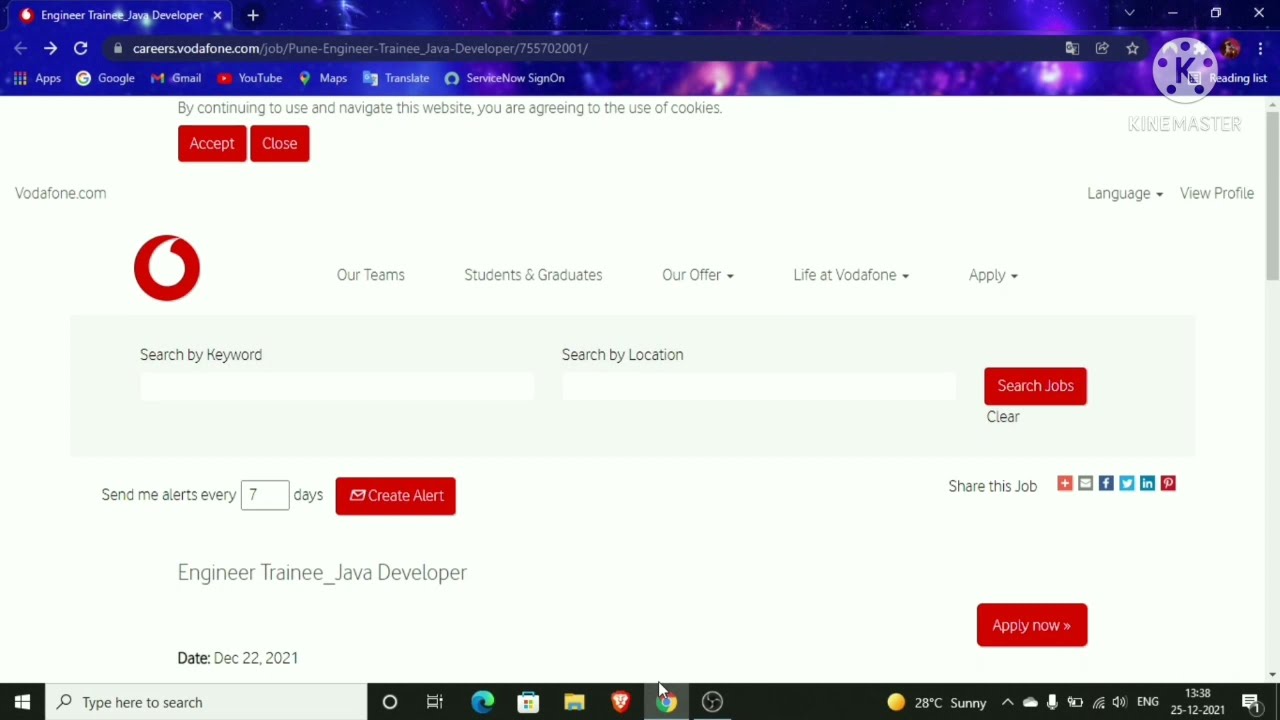Expand the Life at Vodafone menu

(x=851, y=275)
